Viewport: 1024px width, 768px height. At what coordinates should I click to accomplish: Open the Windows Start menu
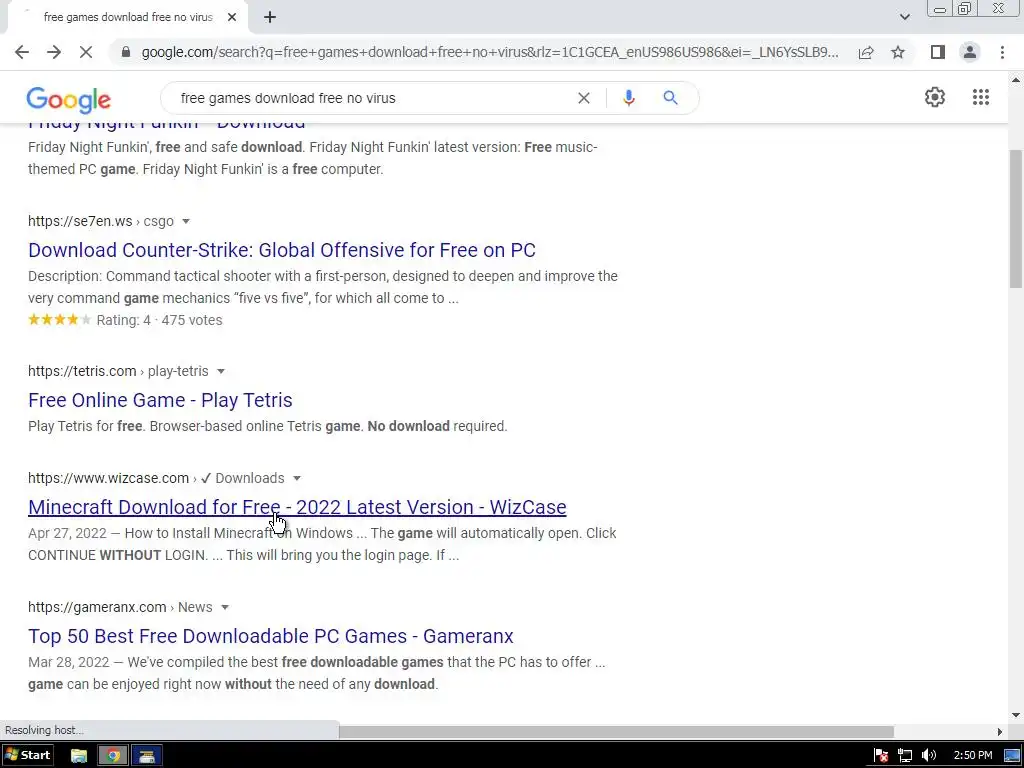click(27, 756)
